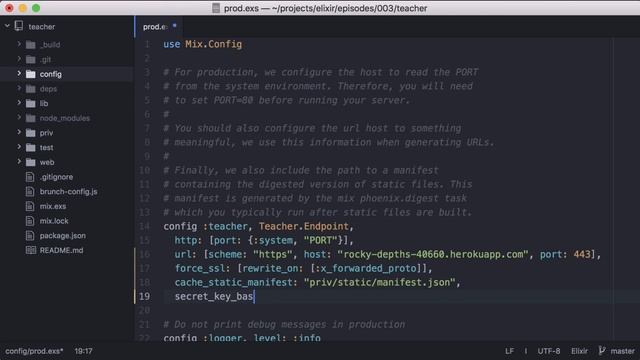Open .gitignore in the tree view

(x=56, y=177)
